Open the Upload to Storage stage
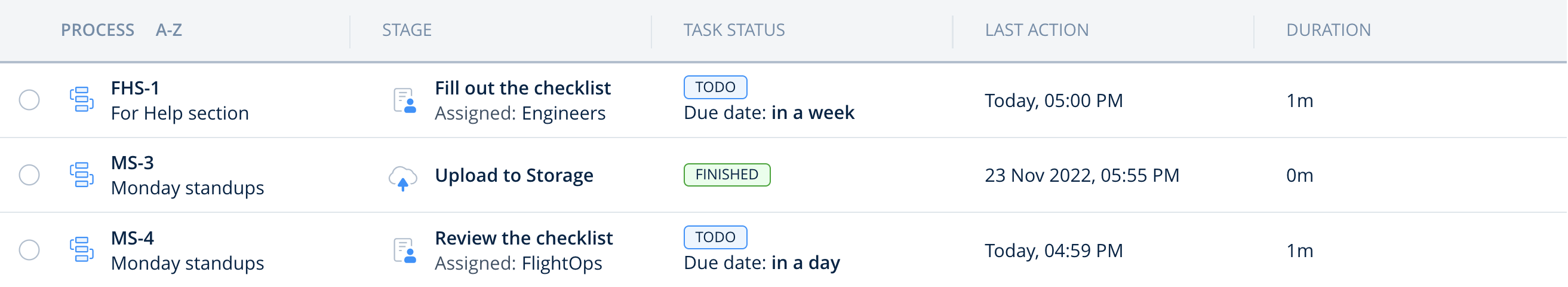Screen dimensions: 1568x287 (514, 176)
